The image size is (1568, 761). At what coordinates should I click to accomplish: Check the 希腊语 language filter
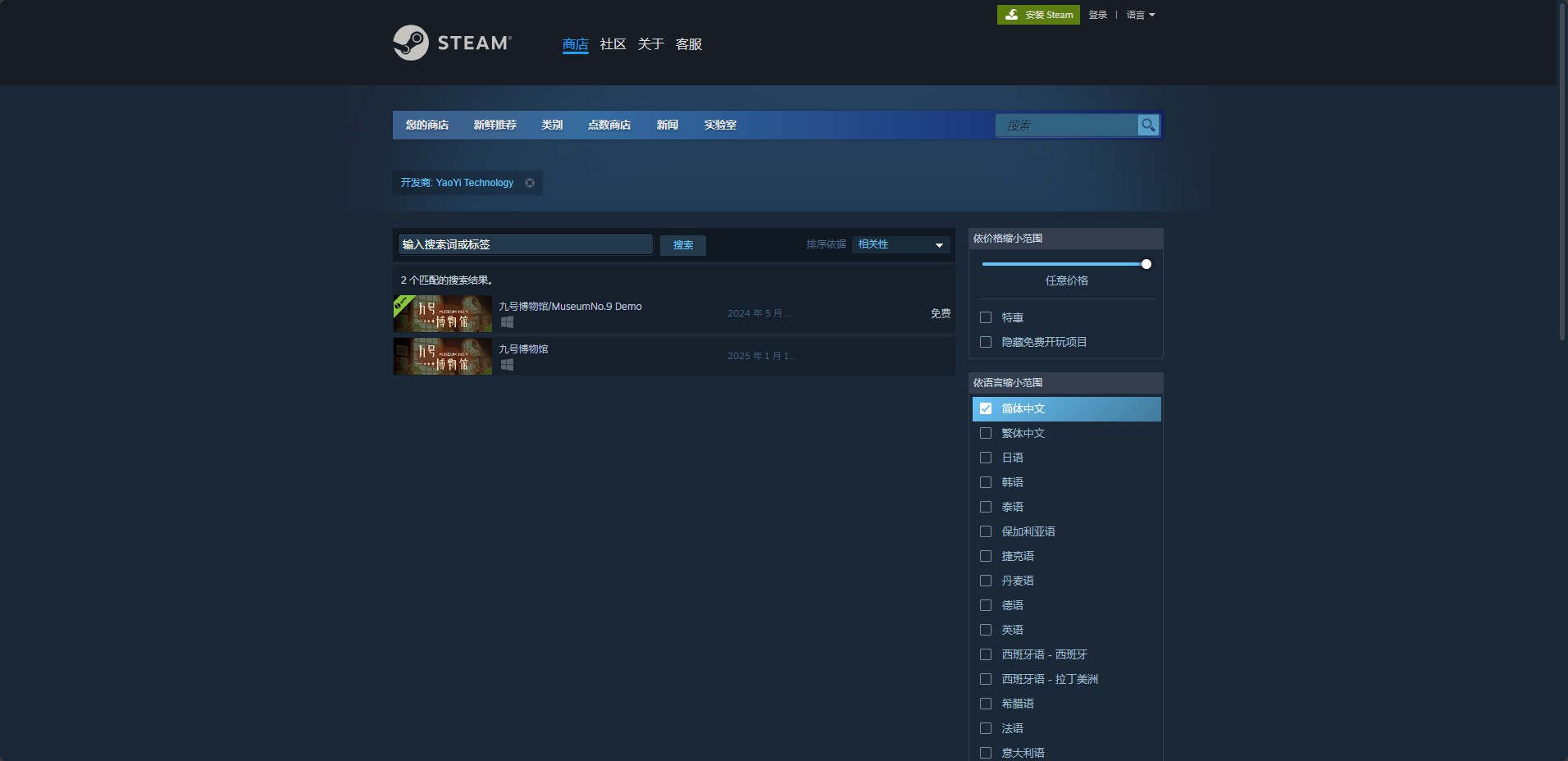[x=986, y=704]
